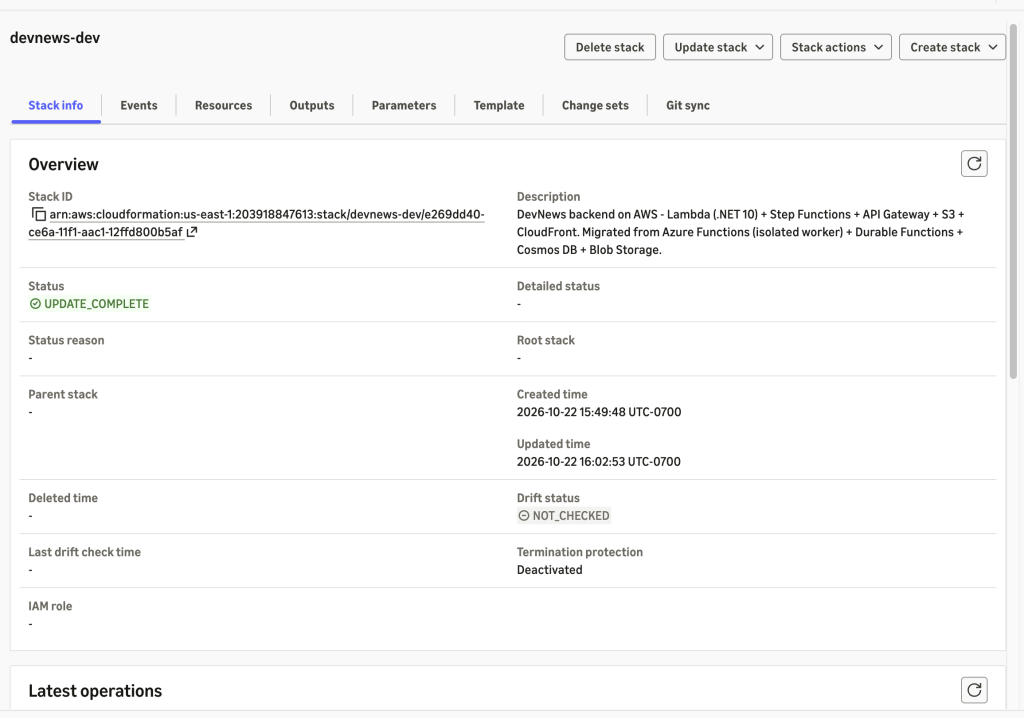Viewport: 1024px width, 718px height.
Task: Refresh the Overview section
Action: point(974,163)
